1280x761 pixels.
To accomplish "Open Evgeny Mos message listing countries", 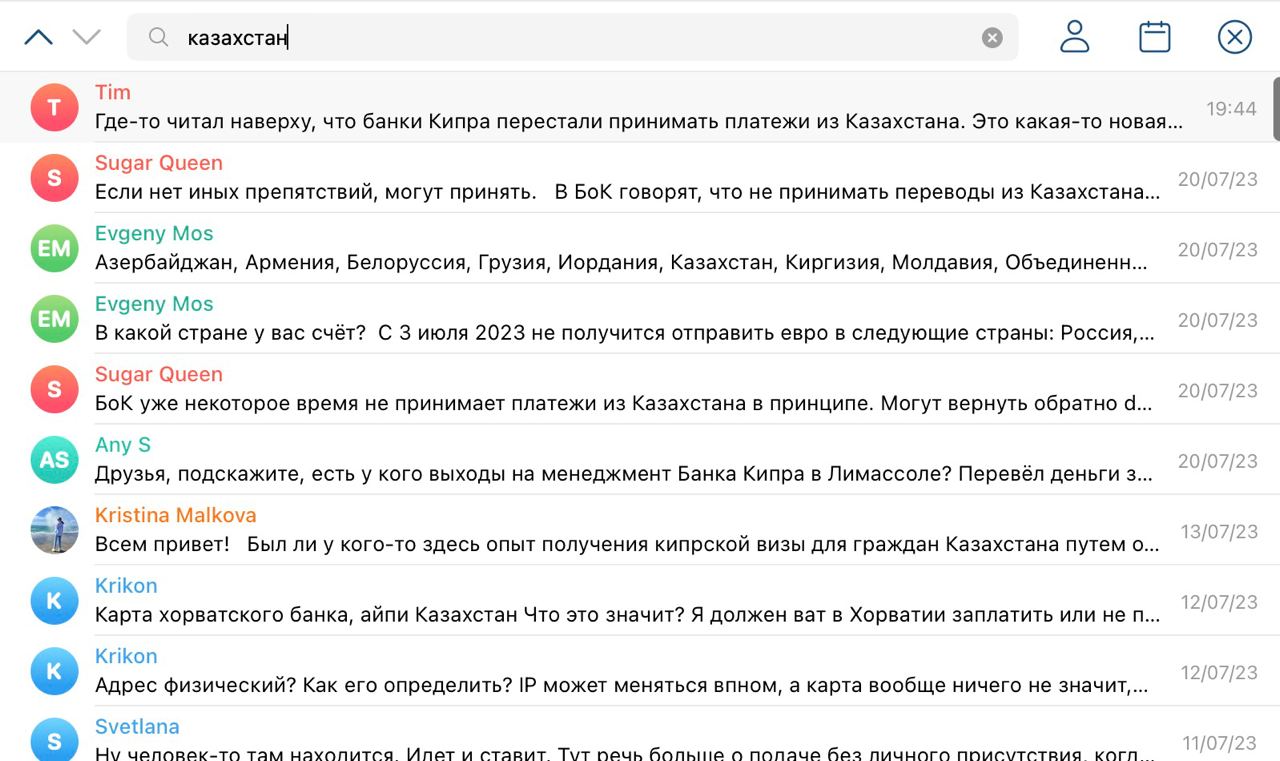I will pos(620,263).
